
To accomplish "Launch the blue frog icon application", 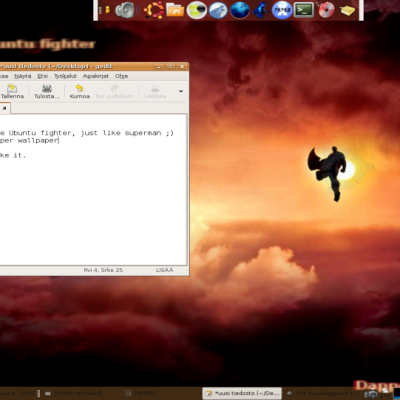I will click(x=261, y=10).
